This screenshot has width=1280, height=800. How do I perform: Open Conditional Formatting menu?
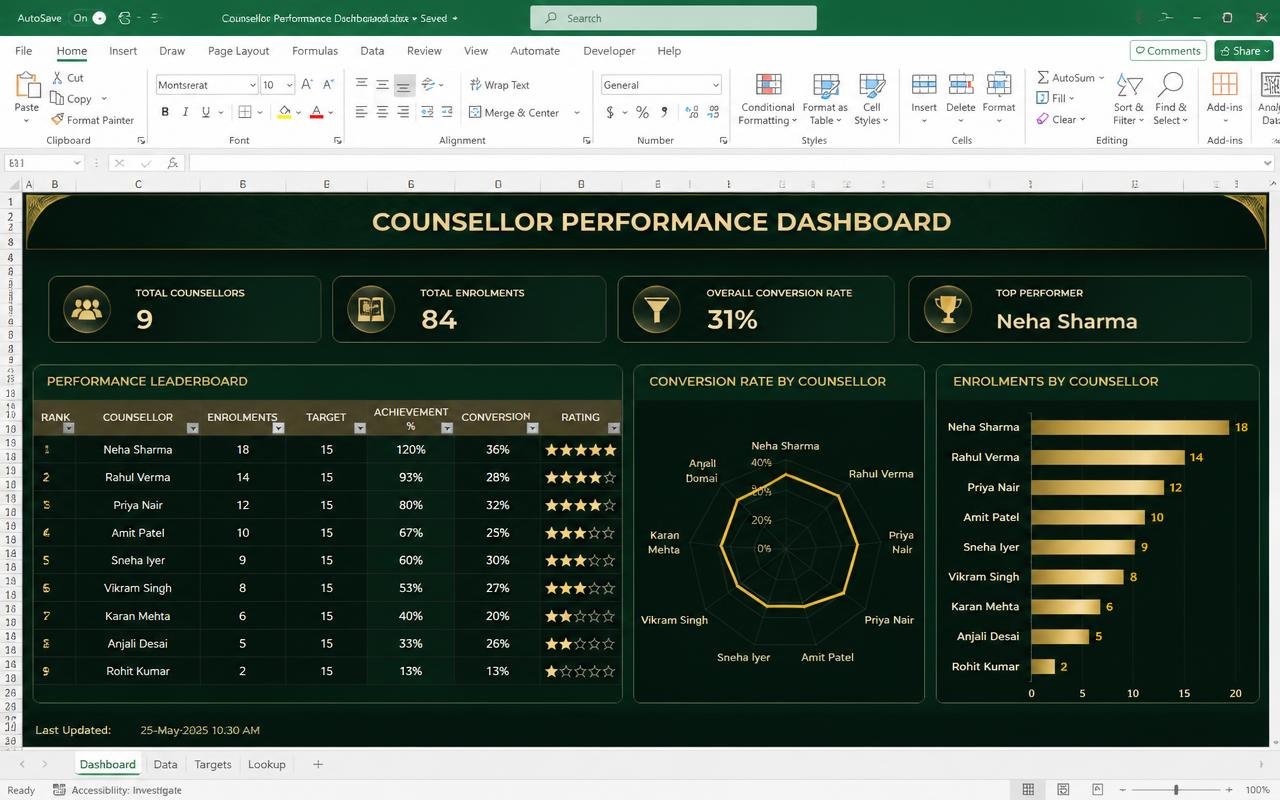coord(768,100)
